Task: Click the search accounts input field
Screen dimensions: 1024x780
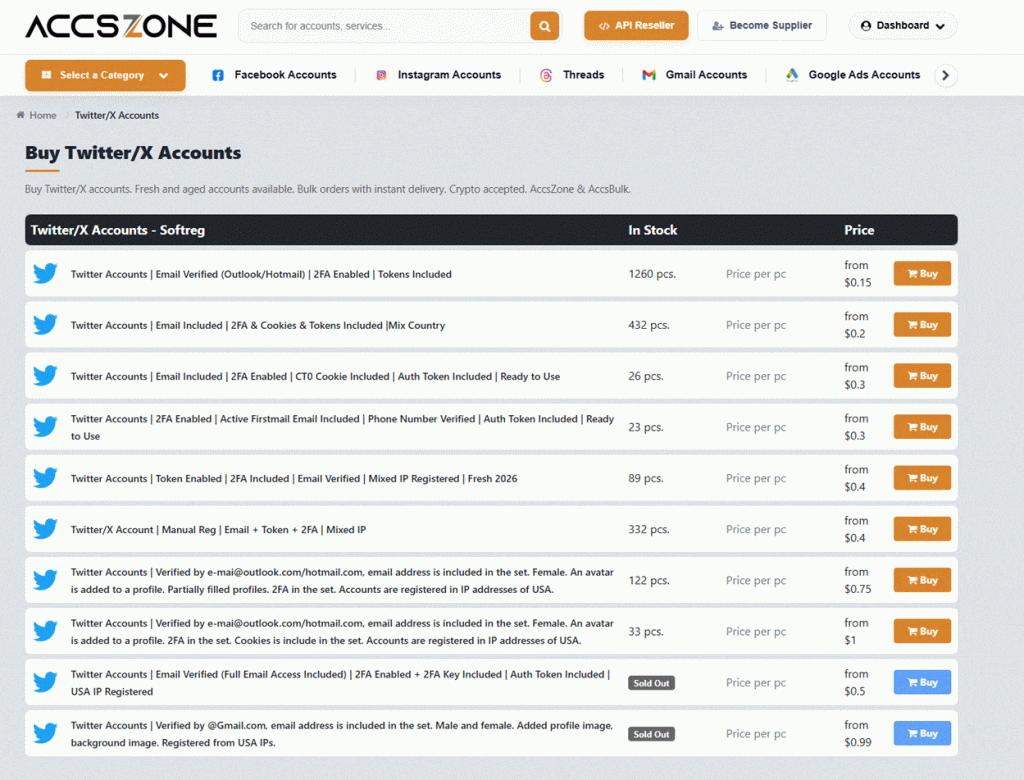Action: click(x=385, y=26)
